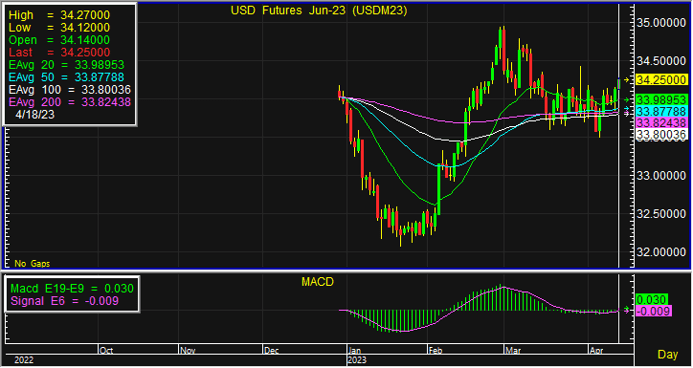Click the 2022 year label
This screenshot has height=368, width=693.
24,360
